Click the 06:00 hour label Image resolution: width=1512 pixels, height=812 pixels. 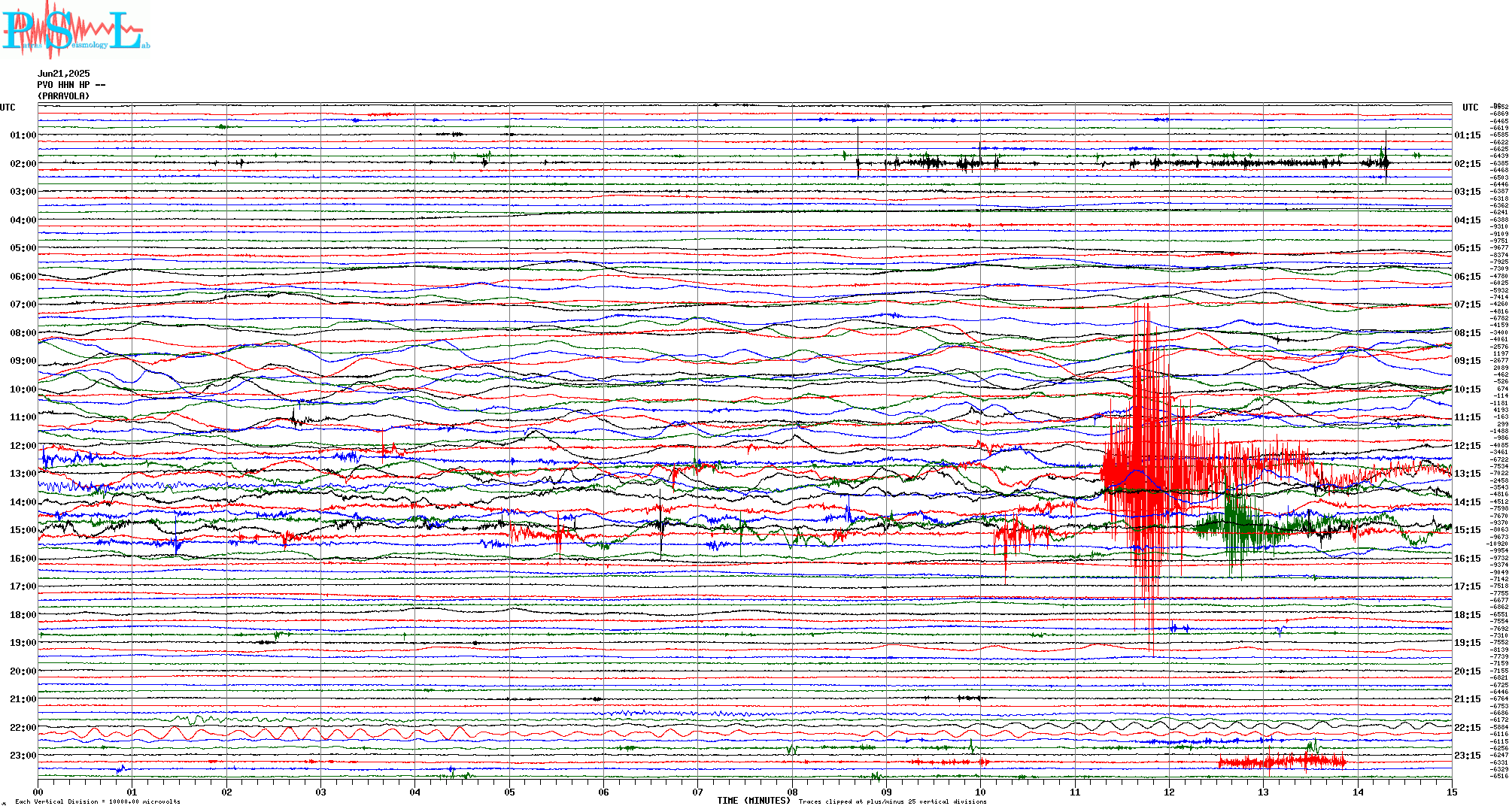tap(23, 277)
